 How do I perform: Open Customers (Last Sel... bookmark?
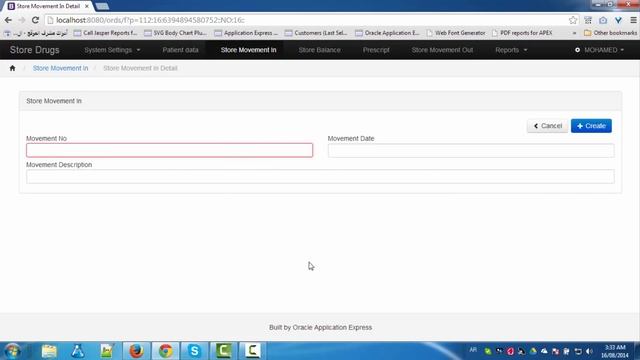click(316, 33)
